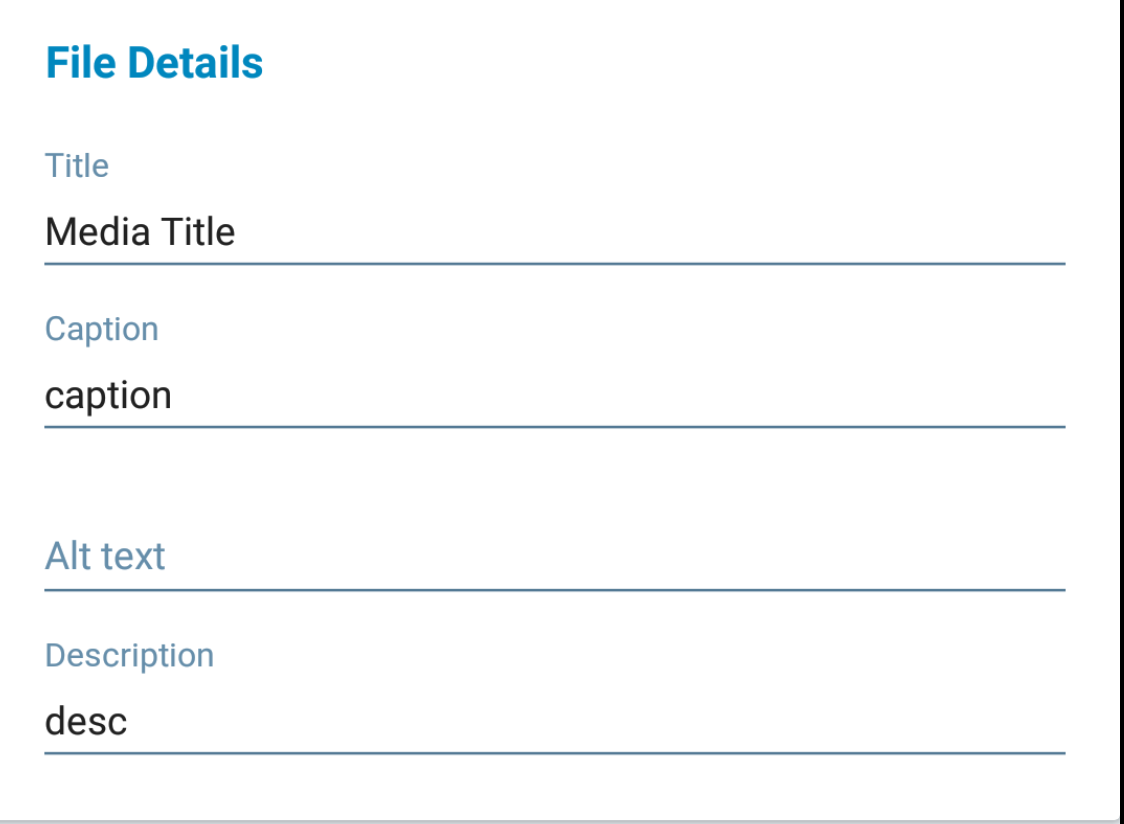This screenshot has height=824, width=1124.
Task: Click the Title input field
Action: coord(554,233)
